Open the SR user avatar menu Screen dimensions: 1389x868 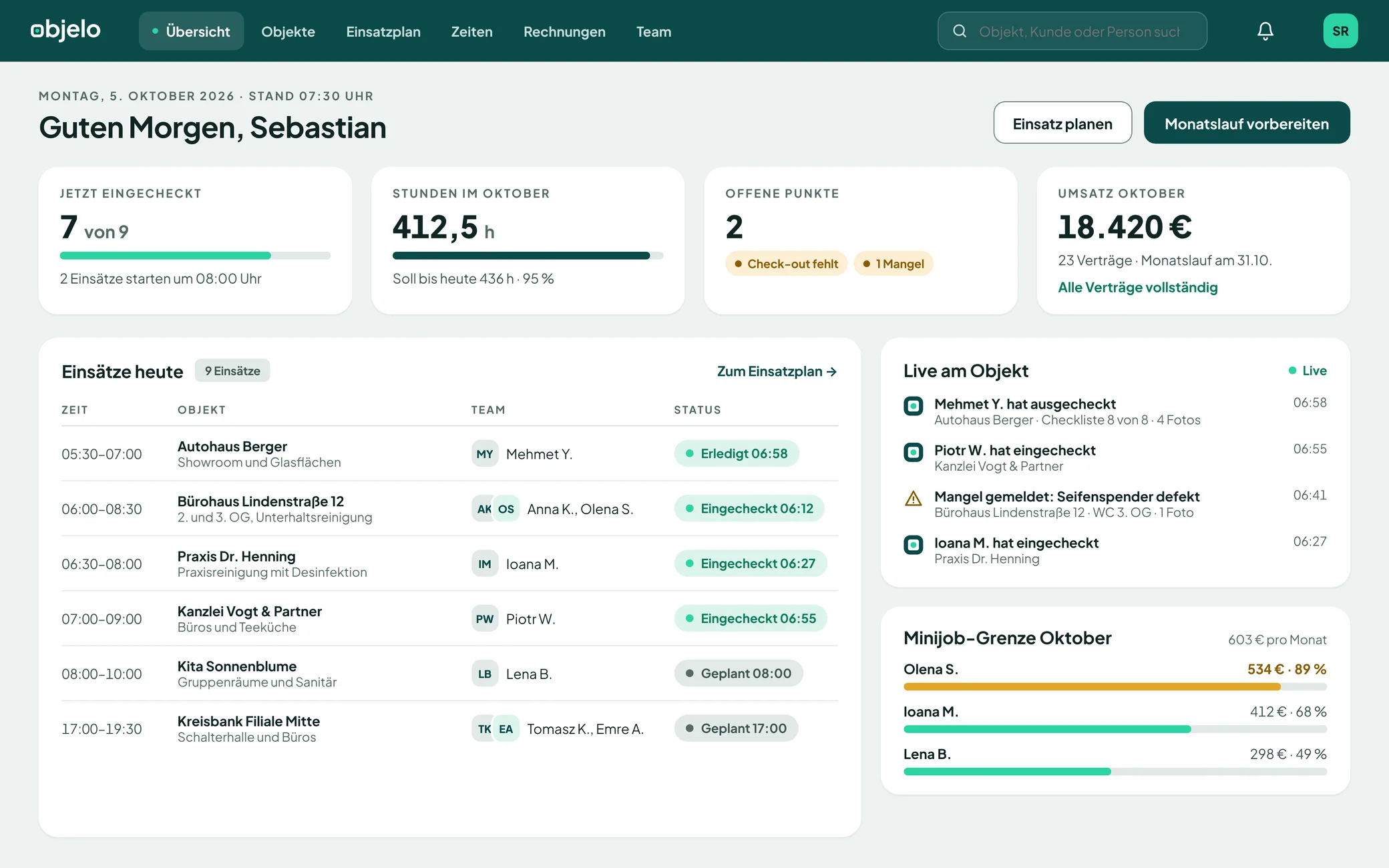(x=1340, y=31)
